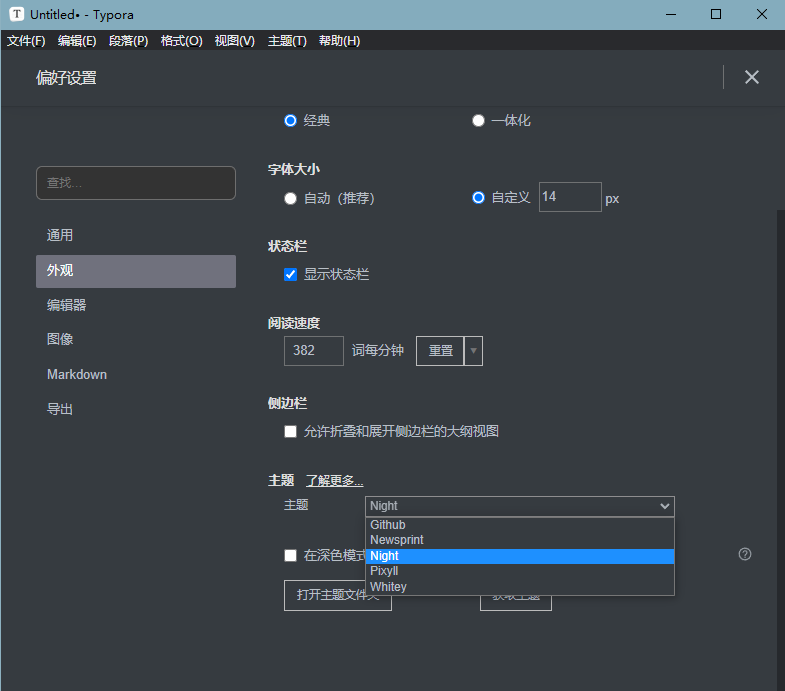Screen dimensions: 785x691
Task: Go to 导出 settings category
Action: pos(136,409)
